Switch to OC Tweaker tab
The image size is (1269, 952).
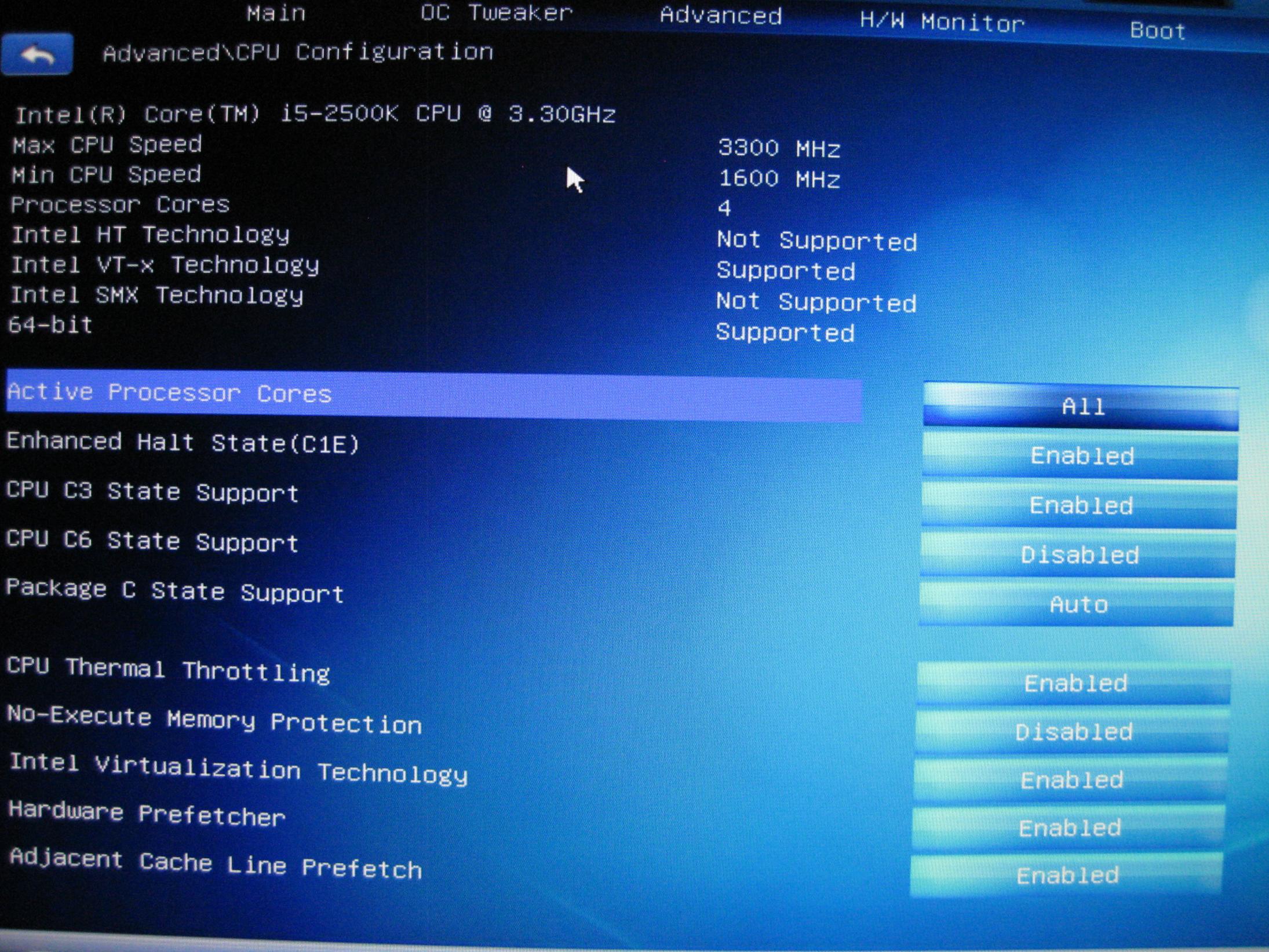pyautogui.click(x=497, y=13)
